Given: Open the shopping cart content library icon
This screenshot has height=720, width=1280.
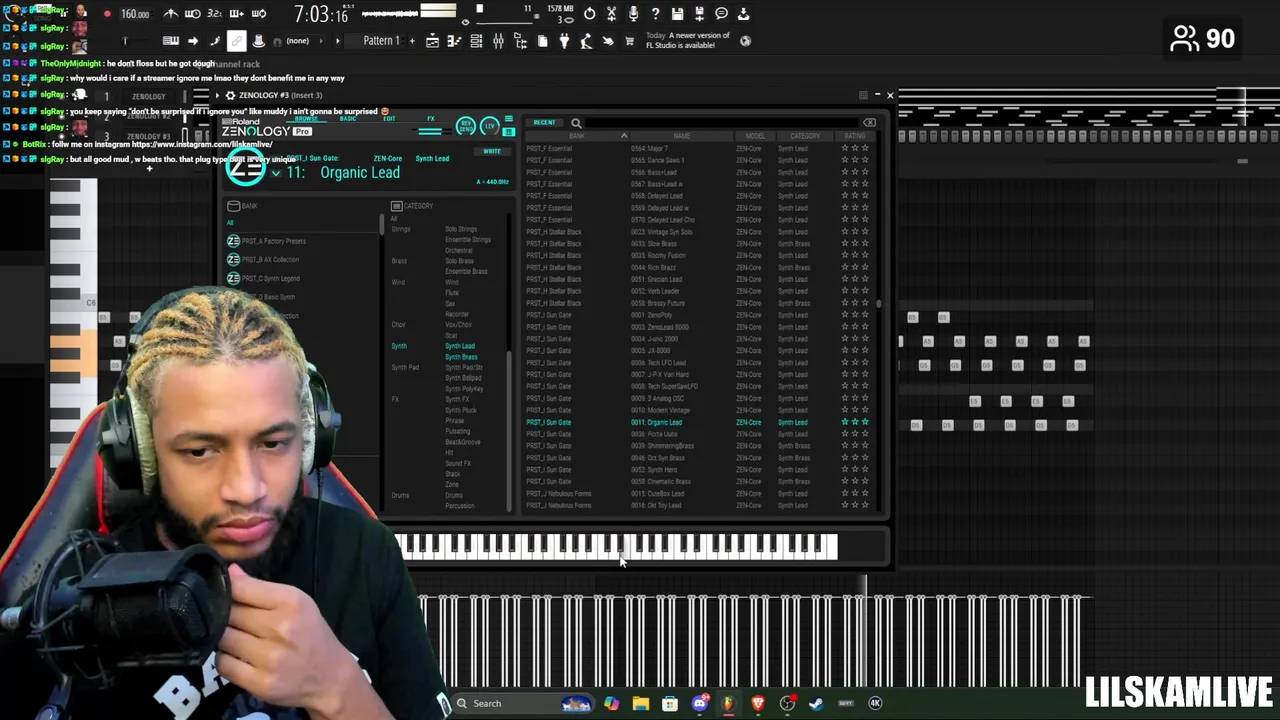Looking at the screenshot, I should (x=629, y=41).
